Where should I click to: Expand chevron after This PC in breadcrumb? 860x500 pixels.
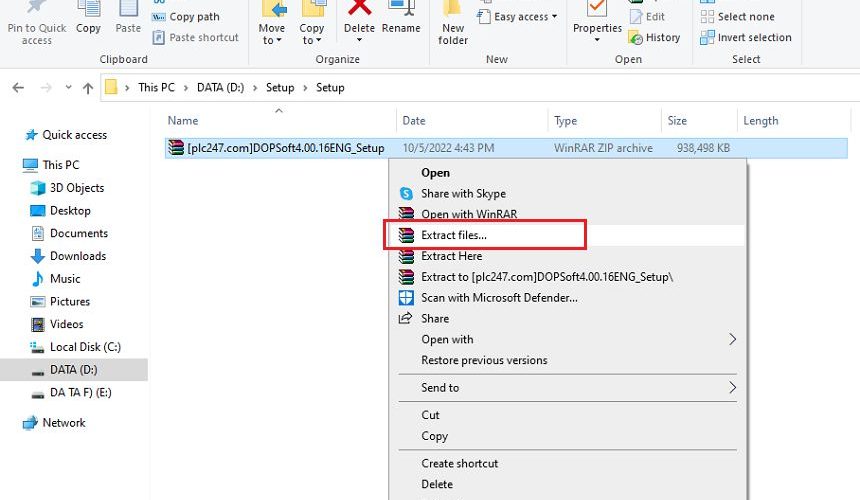[x=186, y=88]
